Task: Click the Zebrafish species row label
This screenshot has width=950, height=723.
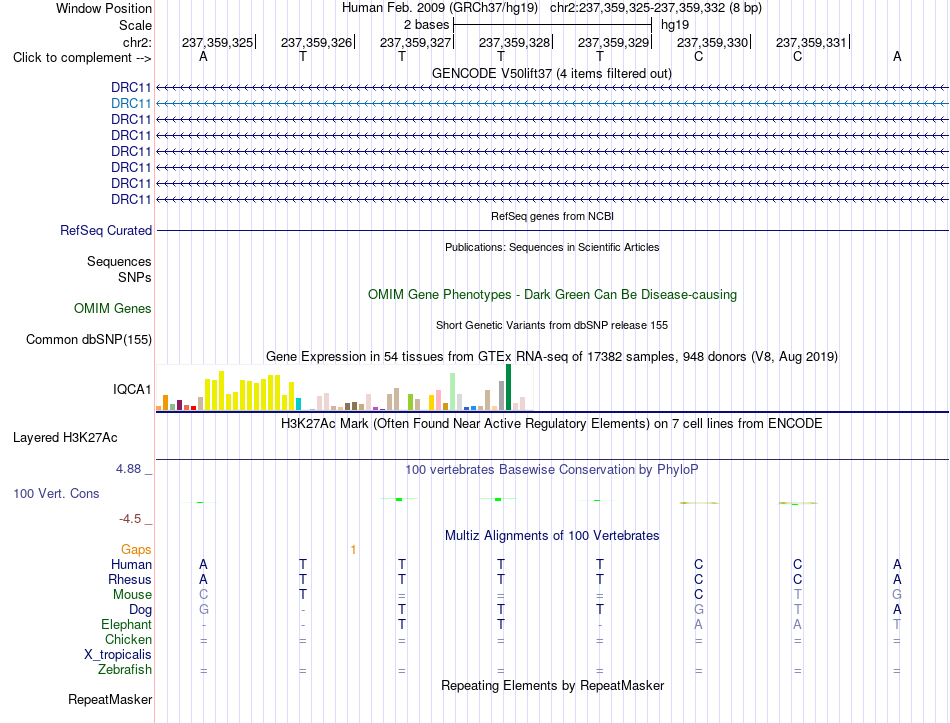Action: click(125, 670)
